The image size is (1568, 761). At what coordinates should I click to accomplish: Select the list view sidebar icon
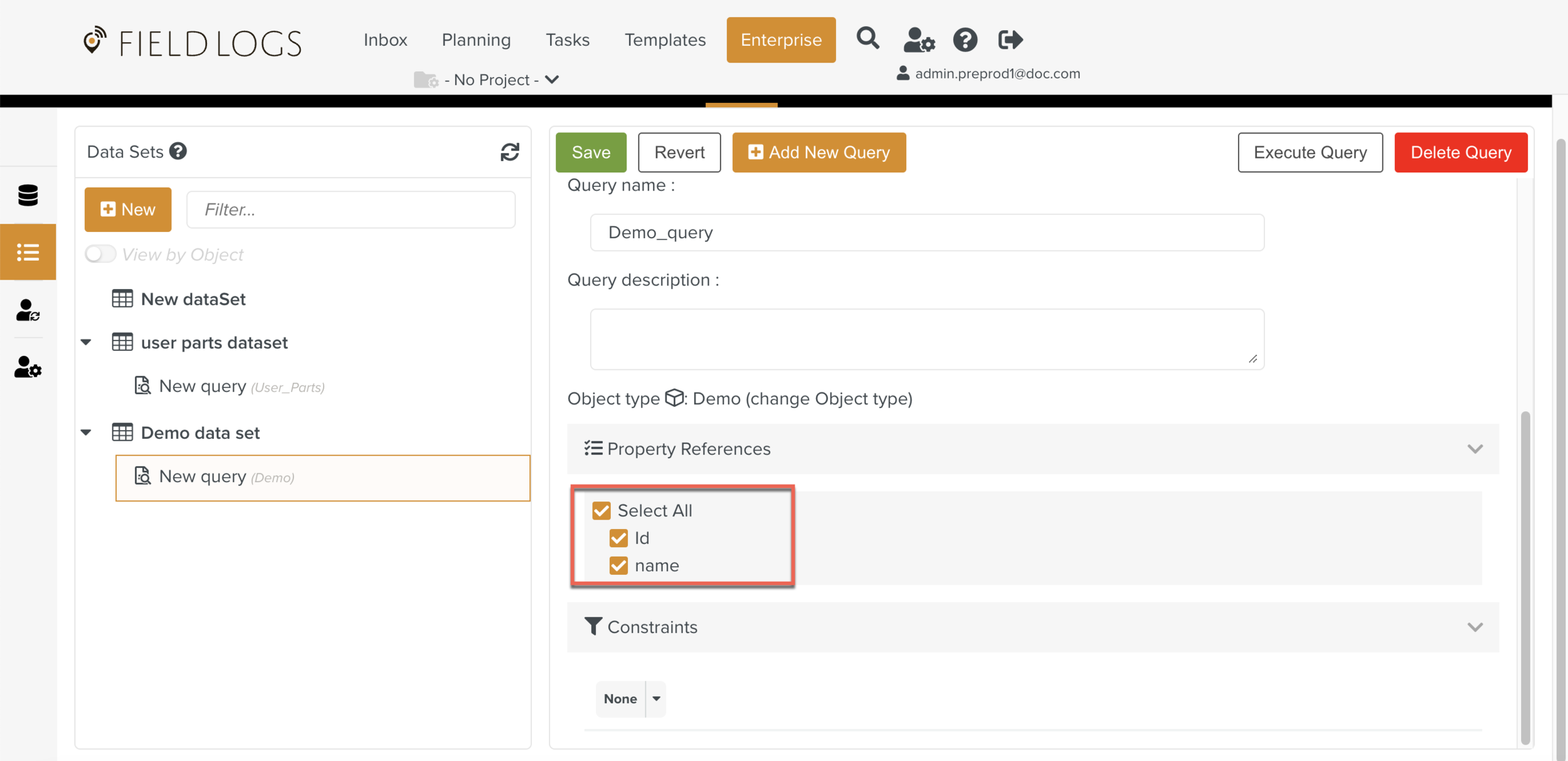point(28,252)
